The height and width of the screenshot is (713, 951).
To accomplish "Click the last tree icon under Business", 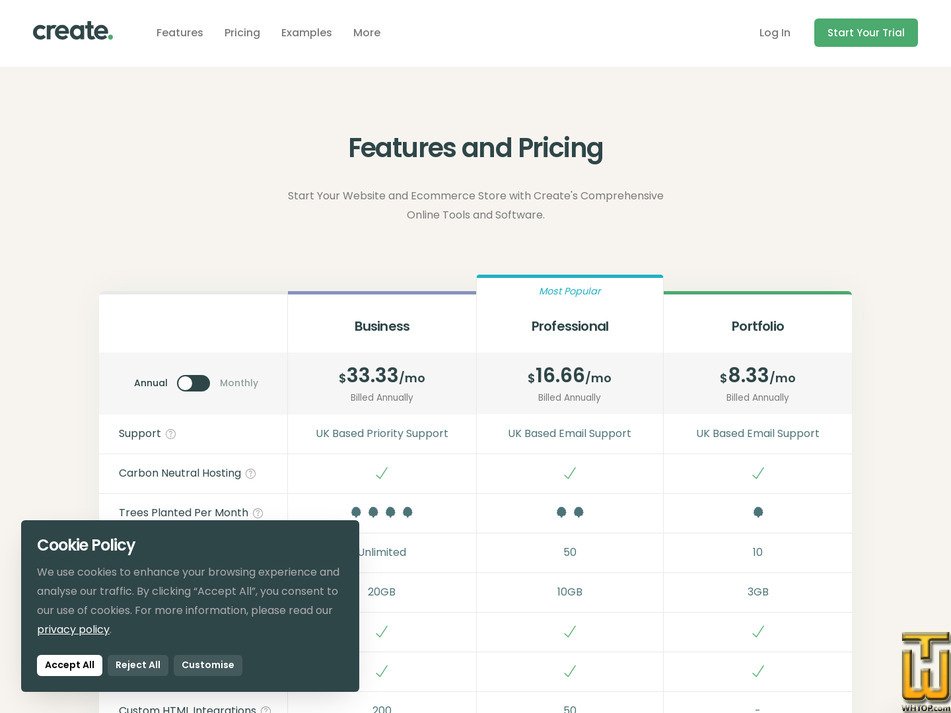I will (408, 512).
